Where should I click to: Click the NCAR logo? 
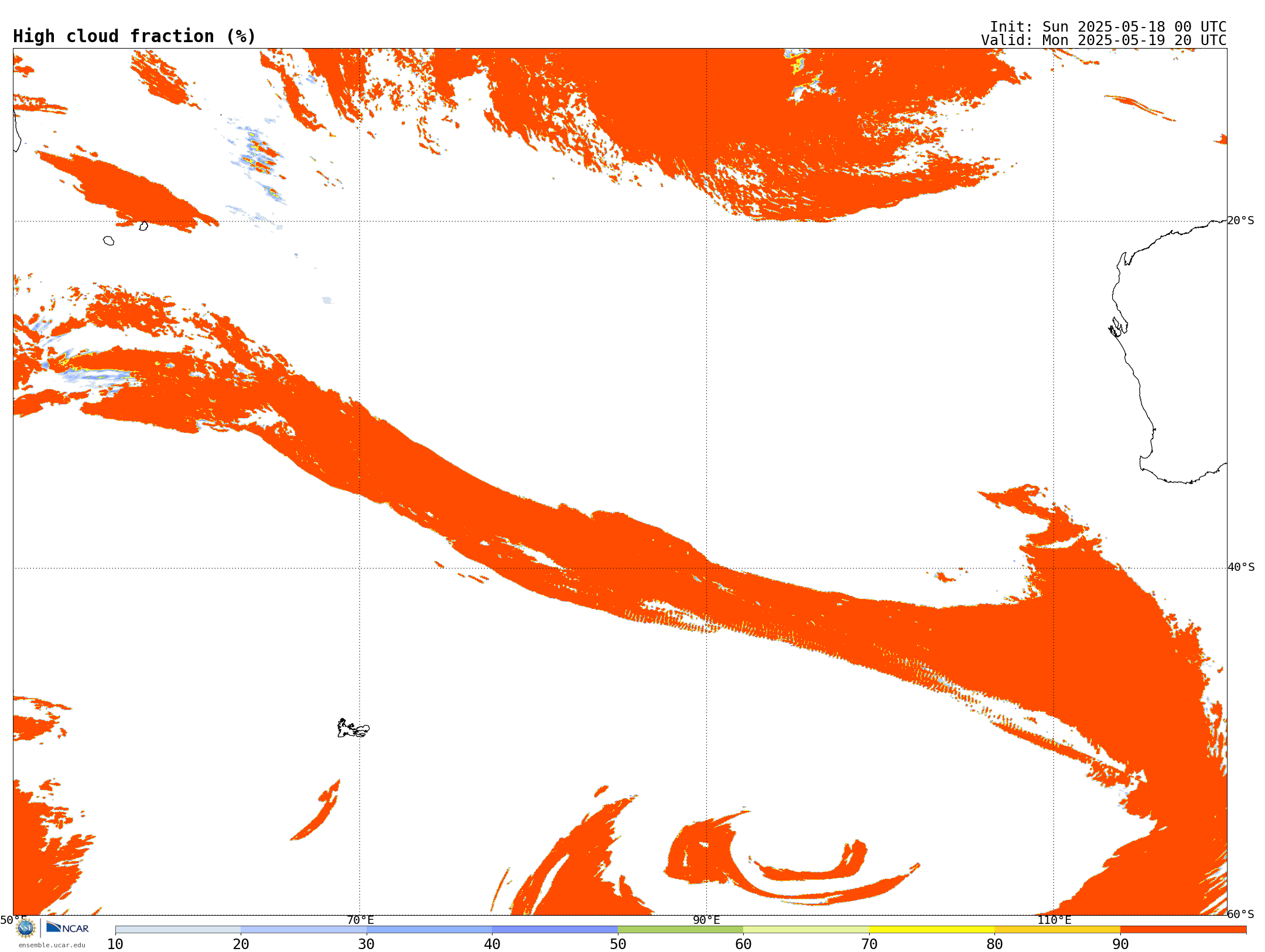pos(67,927)
